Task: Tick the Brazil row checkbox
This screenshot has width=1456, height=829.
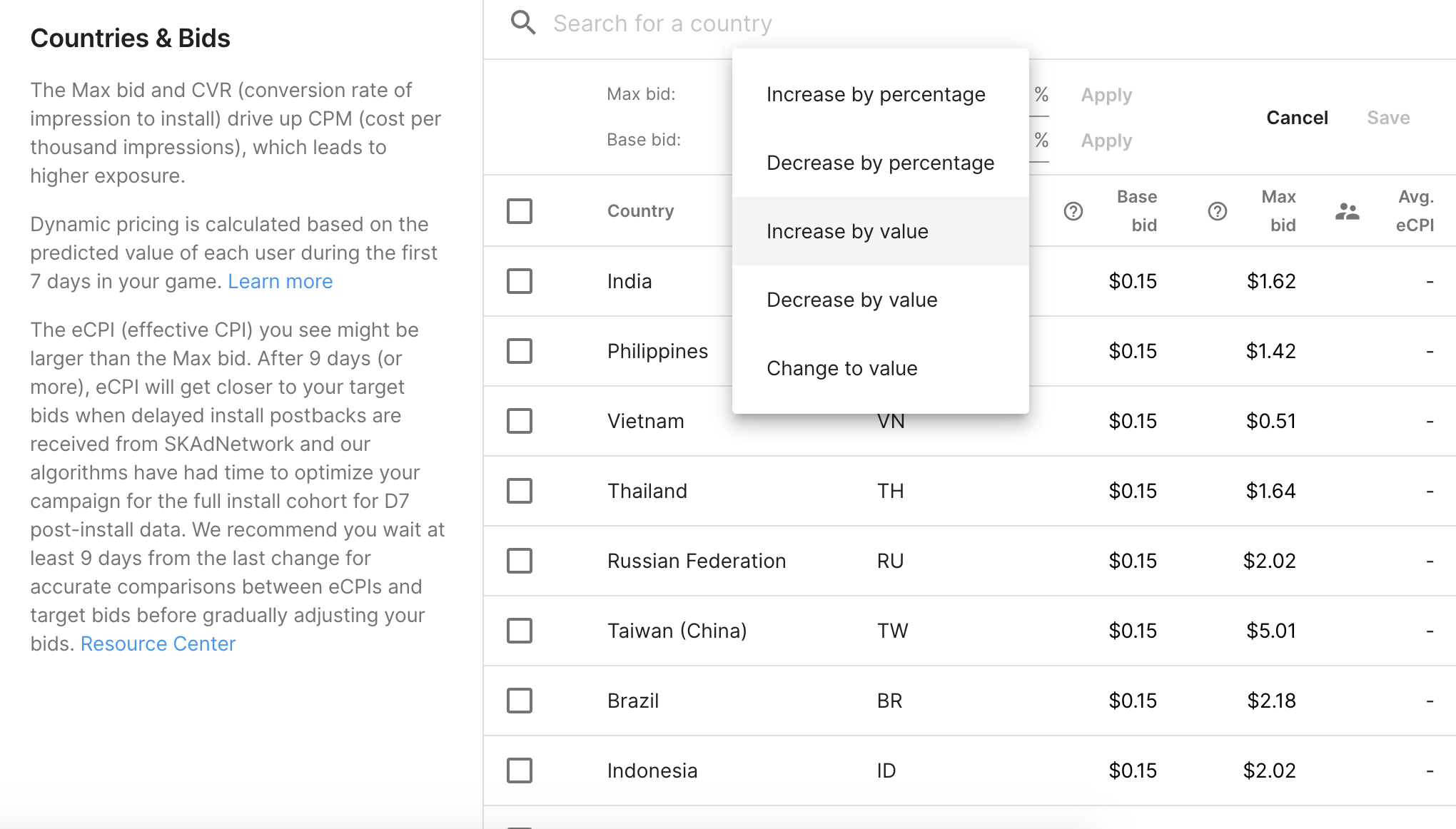Action: pos(520,701)
